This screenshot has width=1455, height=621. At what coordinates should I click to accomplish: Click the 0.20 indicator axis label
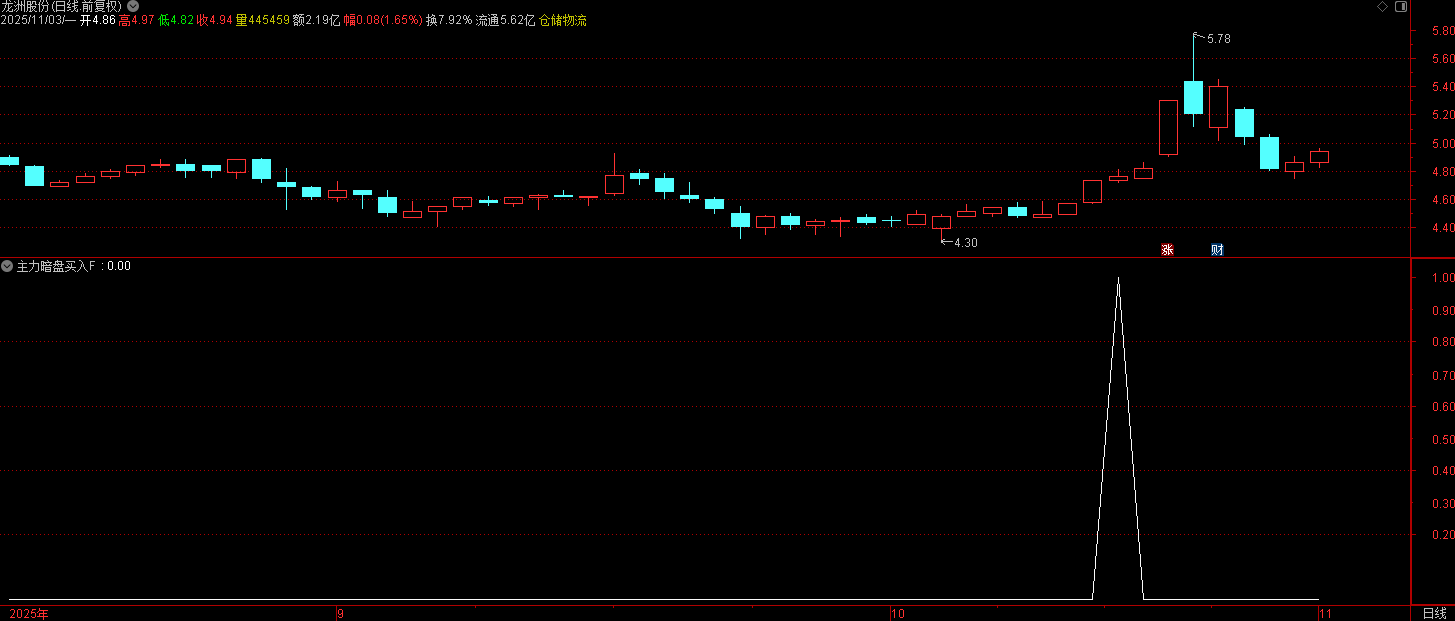(1442, 535)
